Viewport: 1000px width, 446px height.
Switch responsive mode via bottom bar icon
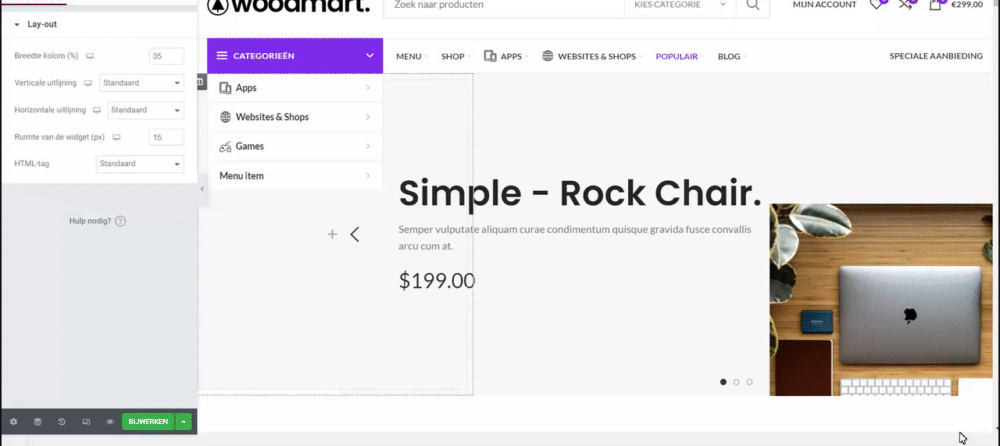(85, 422)
